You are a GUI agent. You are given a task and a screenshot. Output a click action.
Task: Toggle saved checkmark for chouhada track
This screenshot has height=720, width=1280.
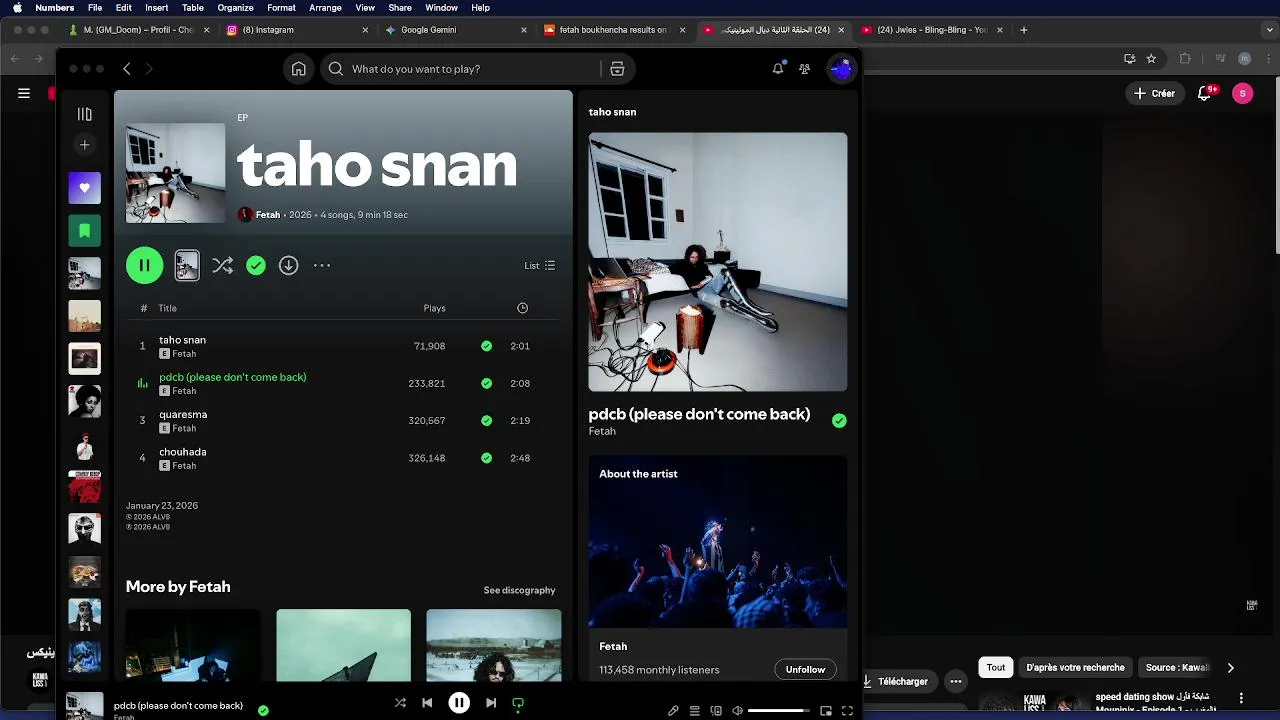(x=486, y=458)
